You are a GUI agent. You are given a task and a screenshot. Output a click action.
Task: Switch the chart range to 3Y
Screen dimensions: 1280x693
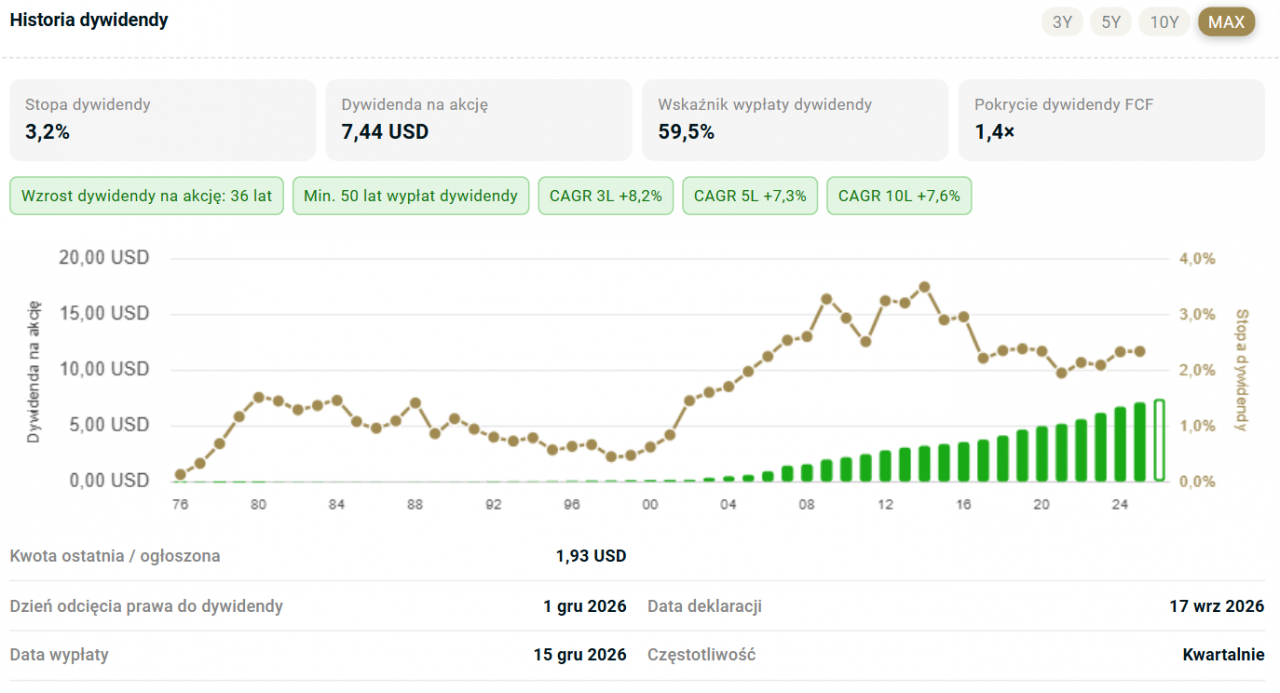tap(1062, 21)
